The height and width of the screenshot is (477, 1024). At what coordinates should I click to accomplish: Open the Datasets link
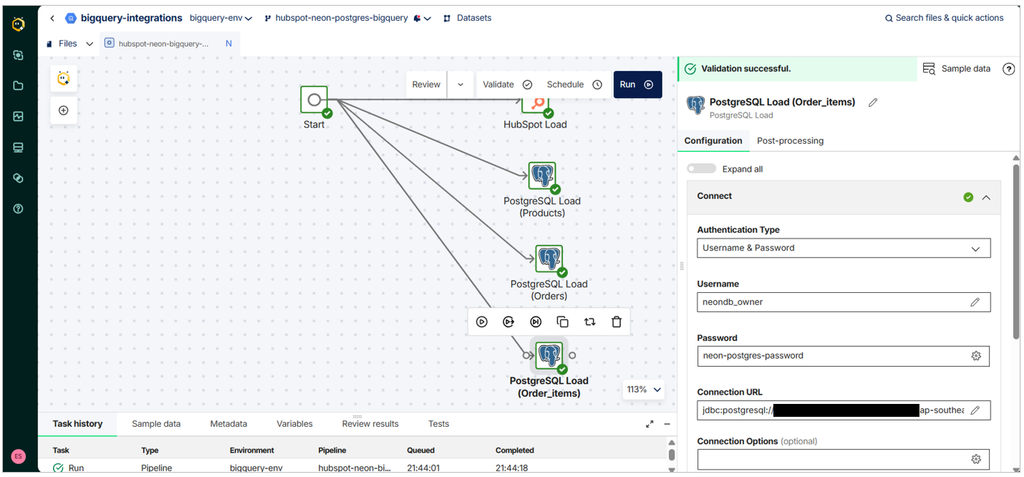(x=468, y=18)
